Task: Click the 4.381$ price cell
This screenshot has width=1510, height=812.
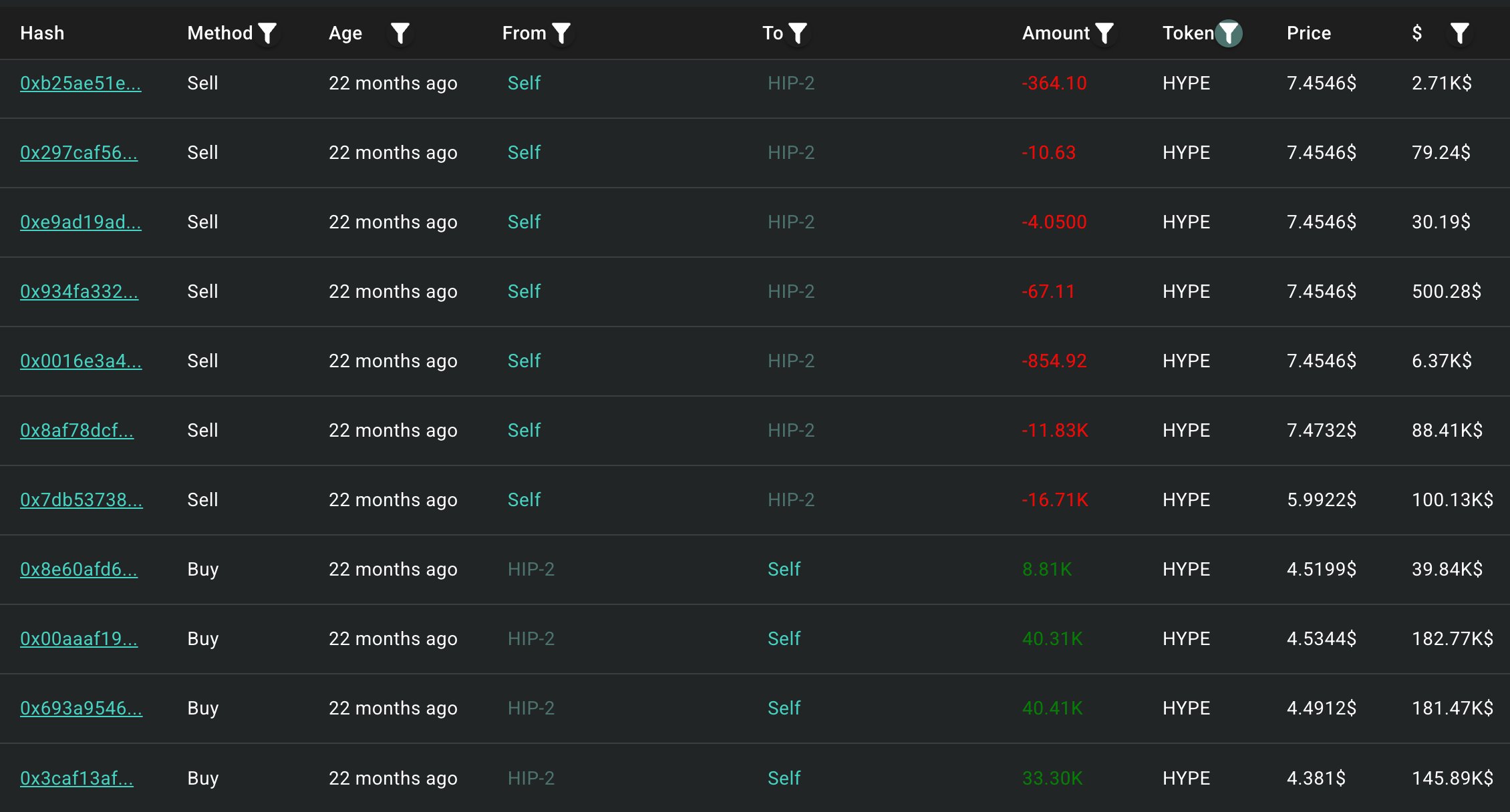Action: tap(1316, 778)
